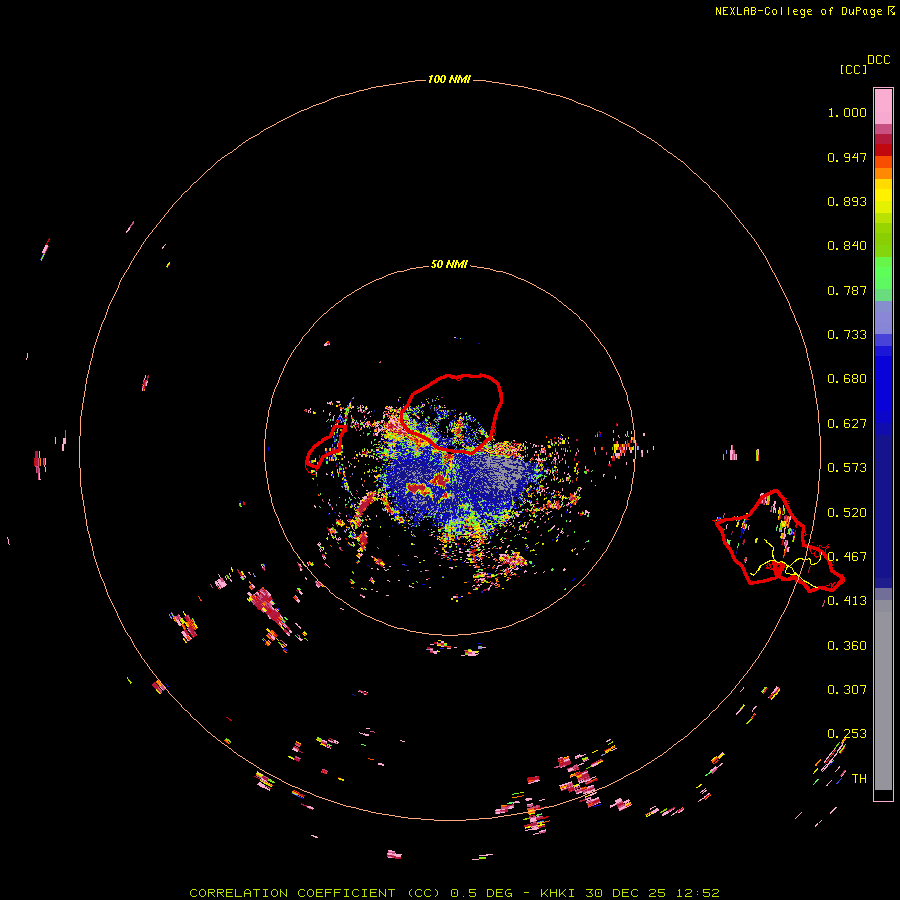Image resolution: width=900 pixels, height=900 pixels.
Task: Click the large red island outline near radar center
Action: 452,413
